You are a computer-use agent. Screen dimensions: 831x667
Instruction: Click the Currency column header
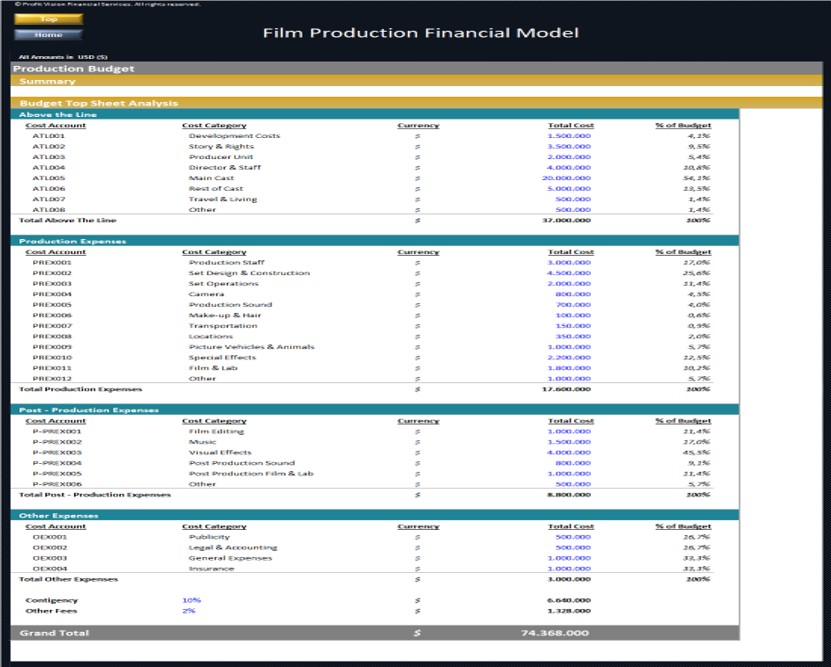pyautogui.click(x=418, y=124)
